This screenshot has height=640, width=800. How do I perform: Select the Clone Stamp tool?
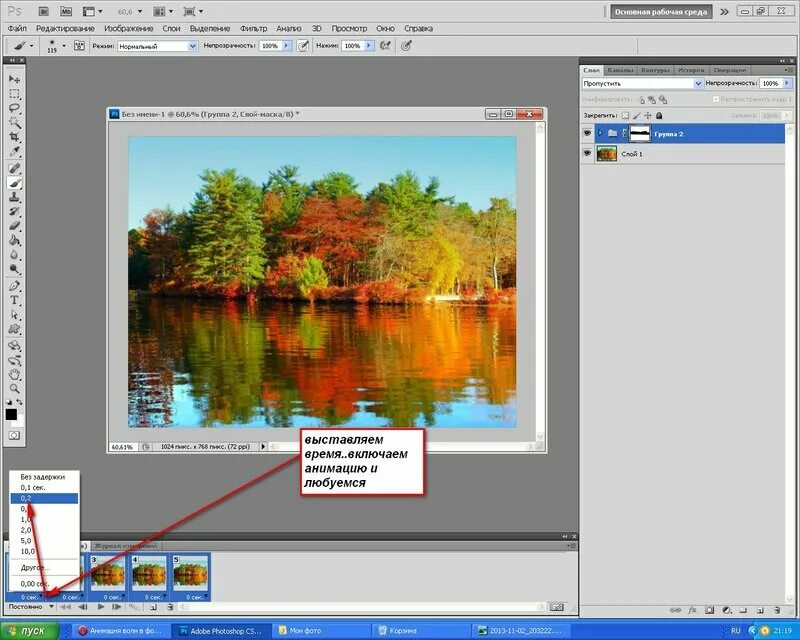coord(14,197)
